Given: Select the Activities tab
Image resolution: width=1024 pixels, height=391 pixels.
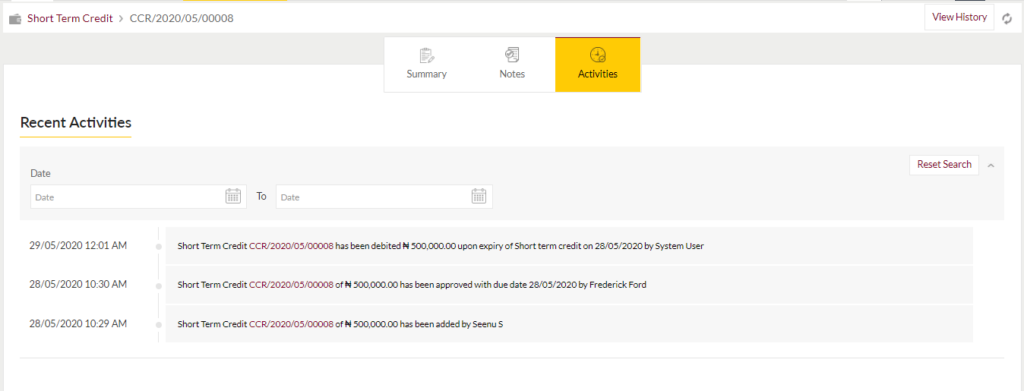Looking at the screenshot, I should click(598, 65).
